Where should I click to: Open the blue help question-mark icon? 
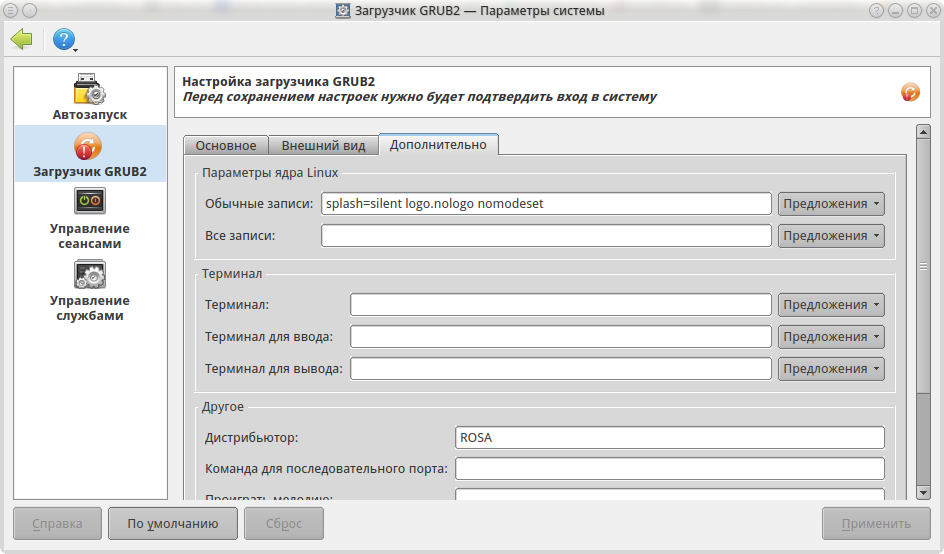click(x=64, y=40)
